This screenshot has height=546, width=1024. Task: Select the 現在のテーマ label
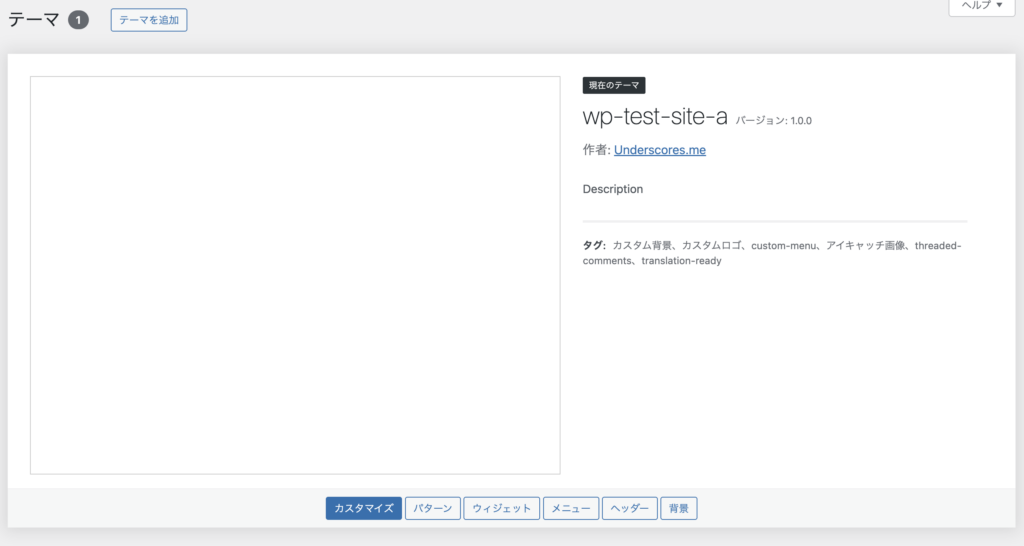[614, 85]
